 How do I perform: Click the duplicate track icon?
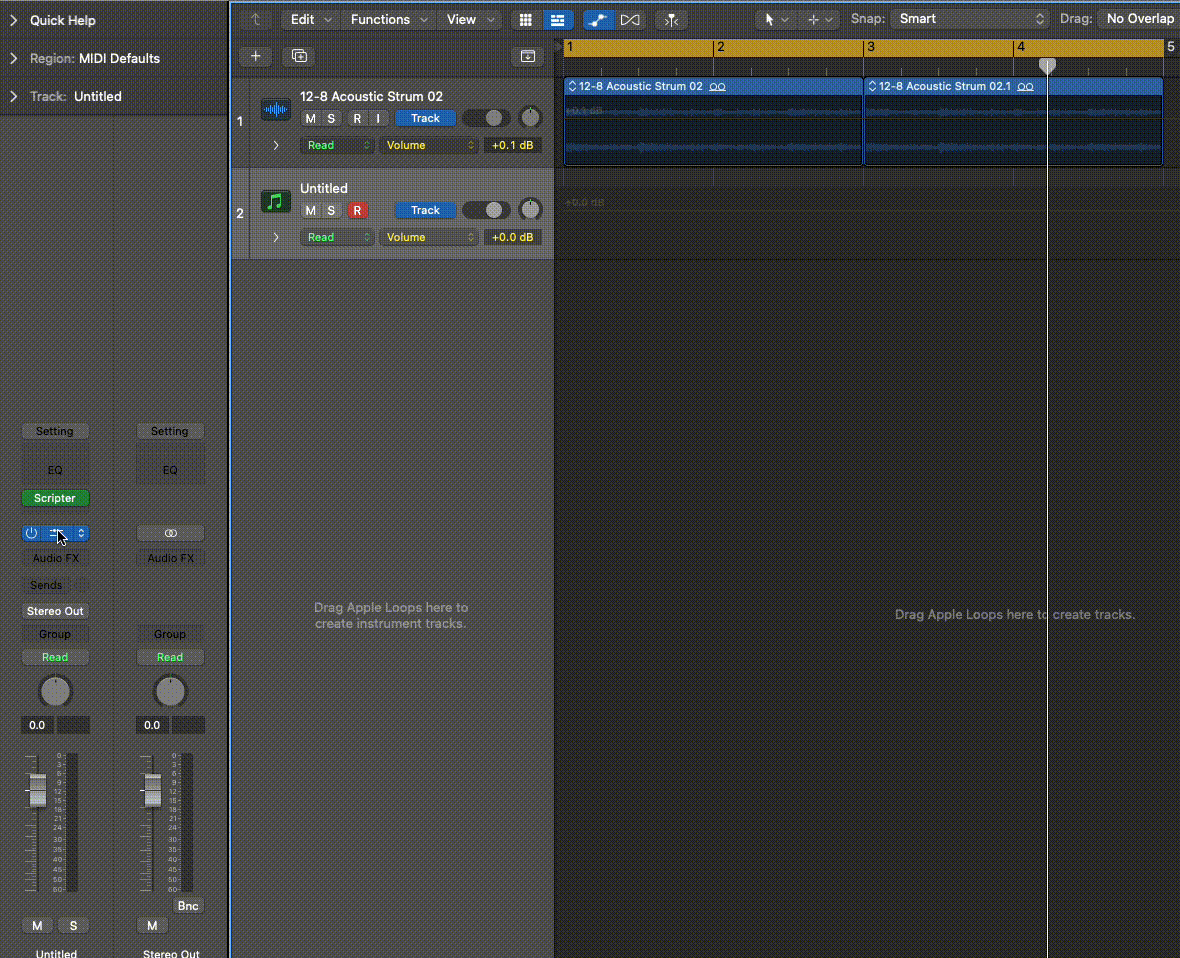point(299,56)
